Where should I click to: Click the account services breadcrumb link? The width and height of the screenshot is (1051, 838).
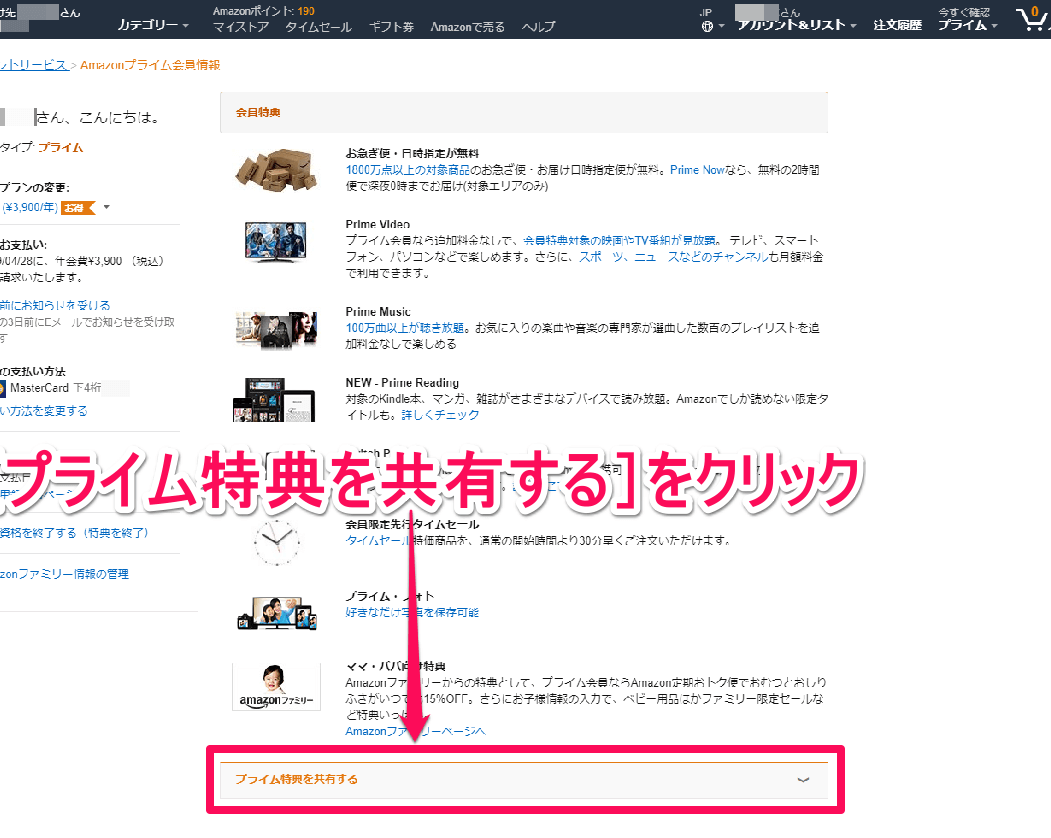tap(34, 65)
